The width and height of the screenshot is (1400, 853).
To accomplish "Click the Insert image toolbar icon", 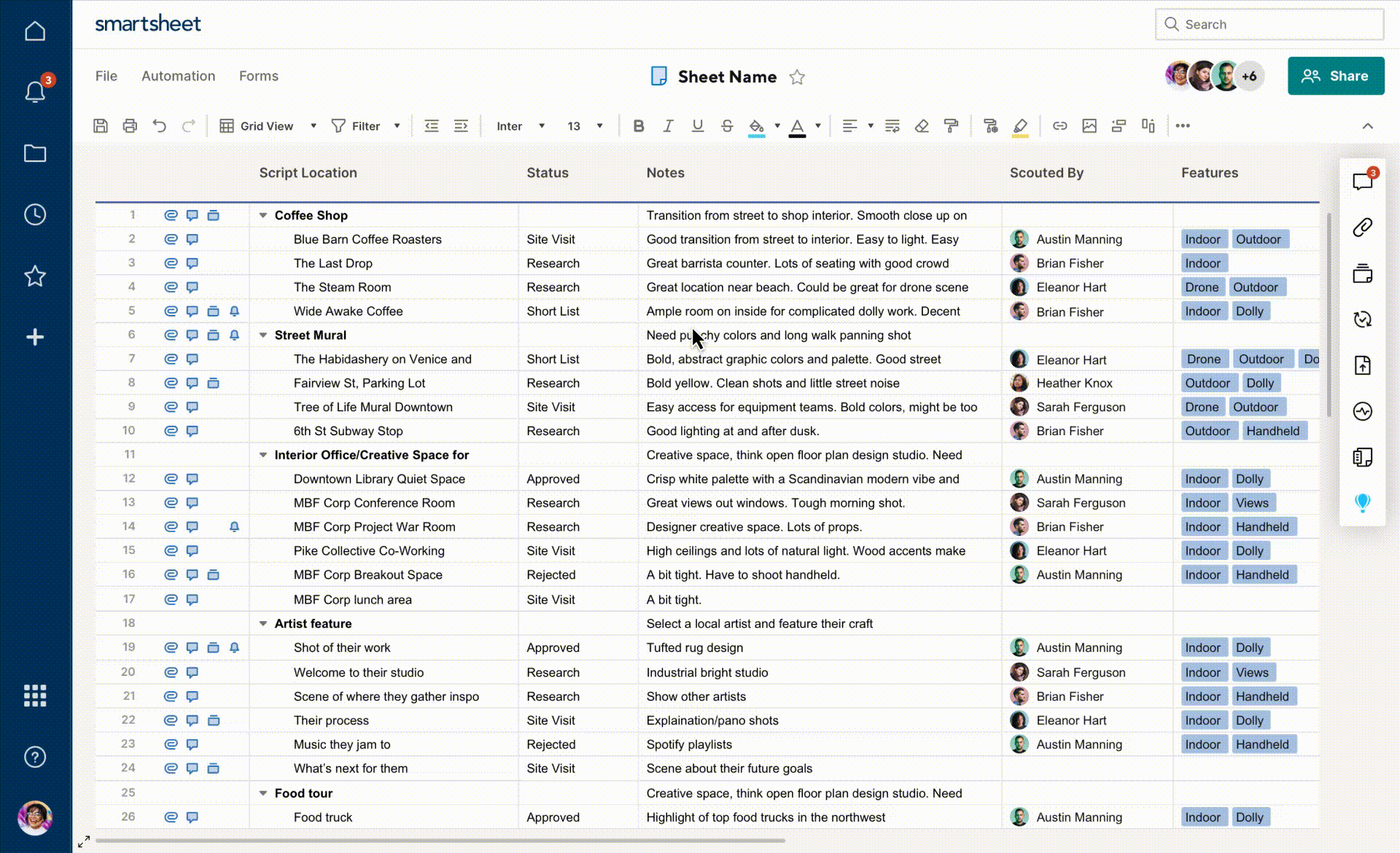I will tap(1089, 126).
